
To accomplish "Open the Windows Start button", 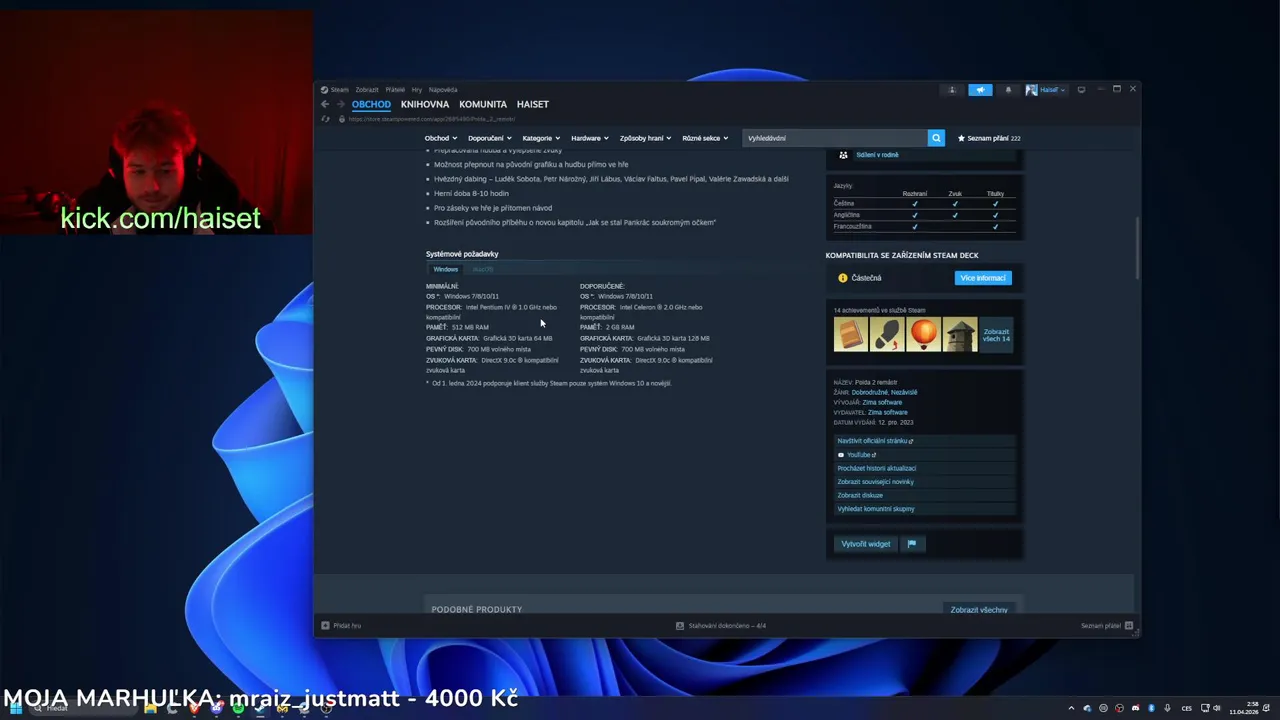I will (x=16, y=708).
